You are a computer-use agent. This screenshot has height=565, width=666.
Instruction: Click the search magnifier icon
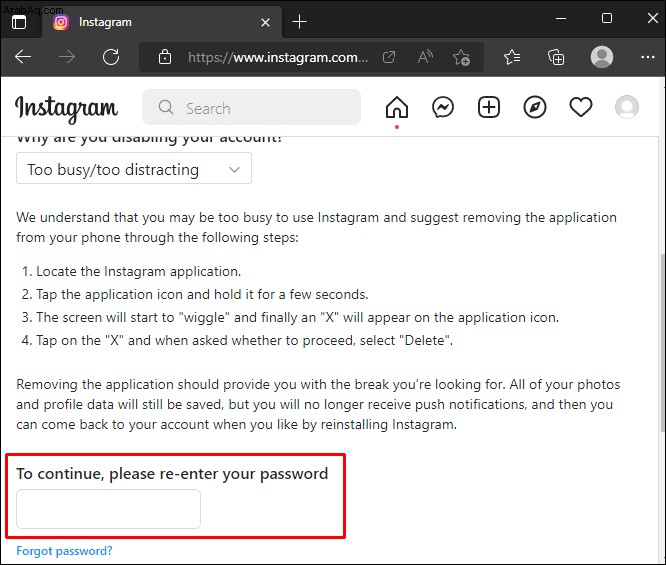[166, 107]
